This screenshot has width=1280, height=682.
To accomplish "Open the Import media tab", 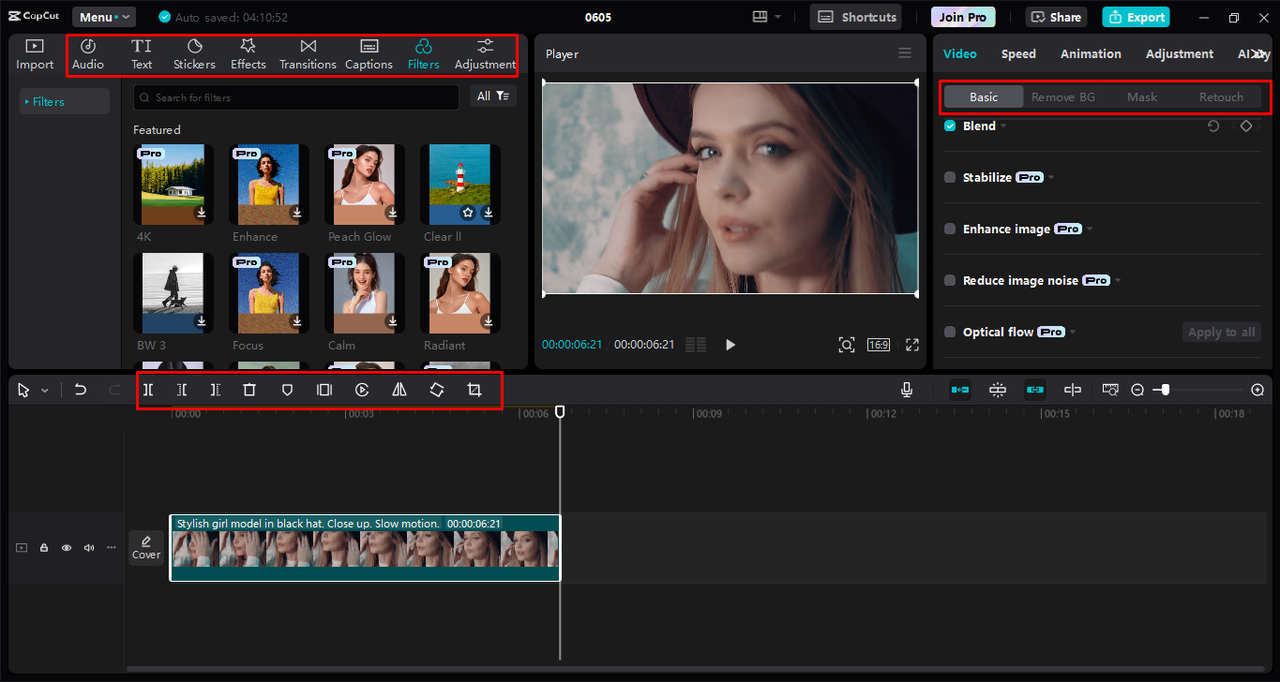I will click(x=35, y=54).
